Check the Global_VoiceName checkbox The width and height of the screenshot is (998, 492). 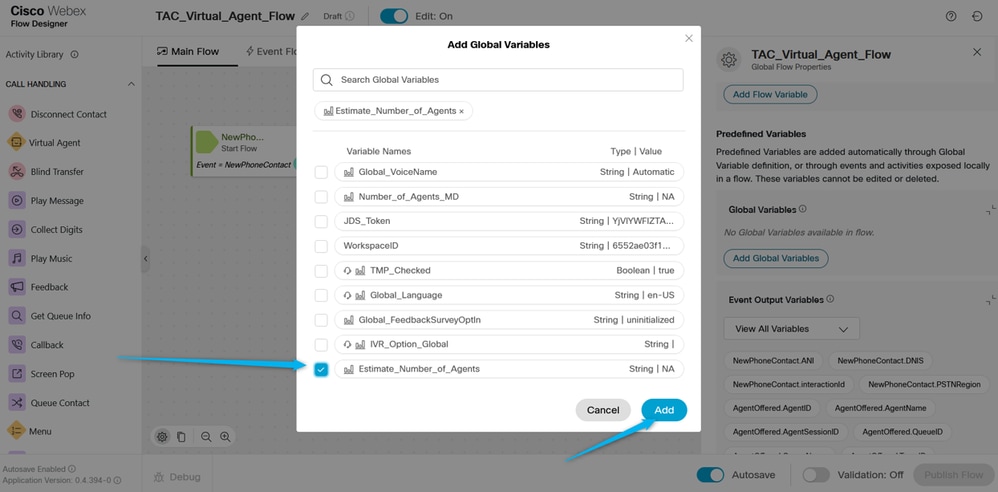321,172
